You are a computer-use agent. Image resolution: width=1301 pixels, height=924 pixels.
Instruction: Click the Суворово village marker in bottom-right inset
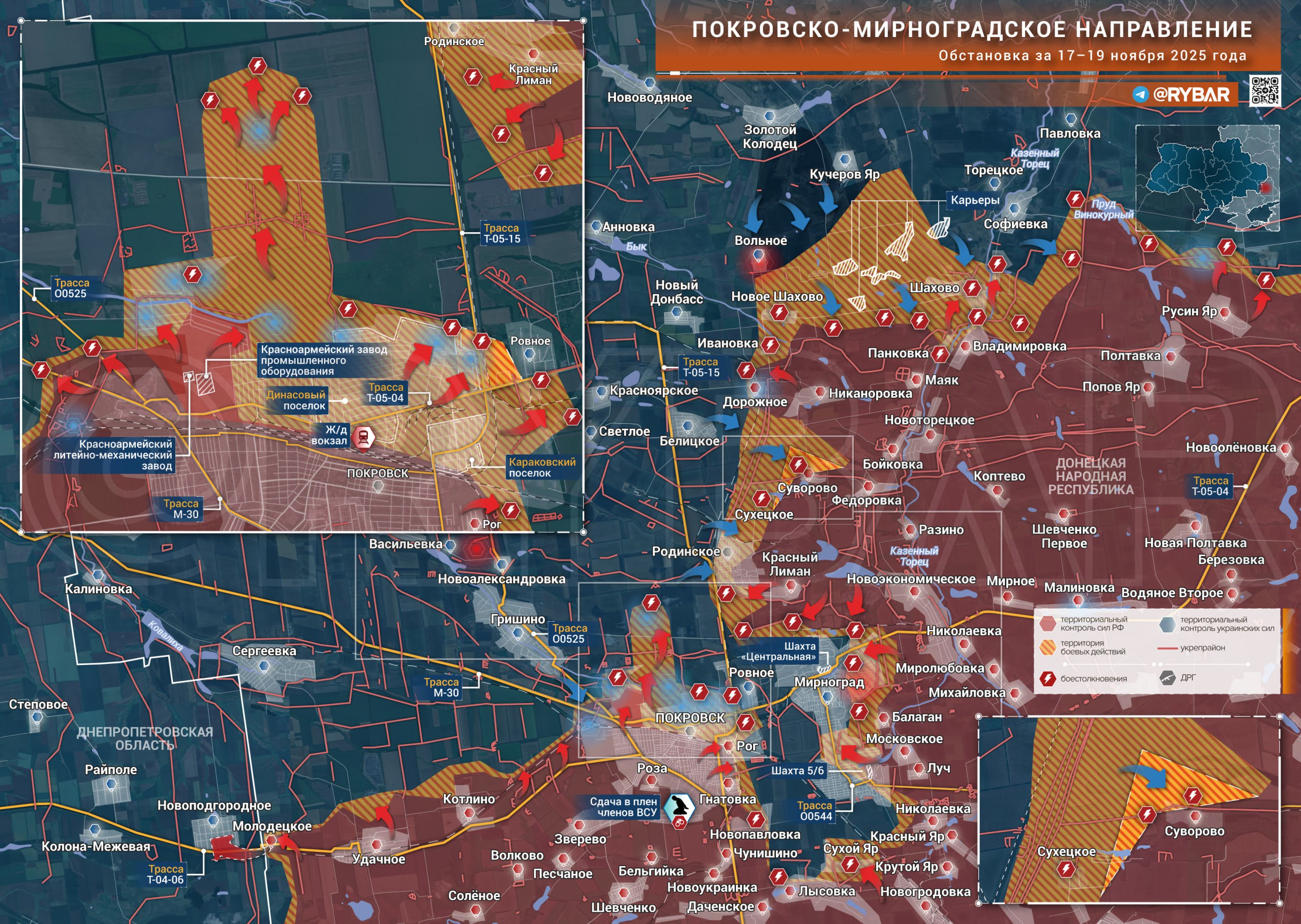tap(1195, 816)
